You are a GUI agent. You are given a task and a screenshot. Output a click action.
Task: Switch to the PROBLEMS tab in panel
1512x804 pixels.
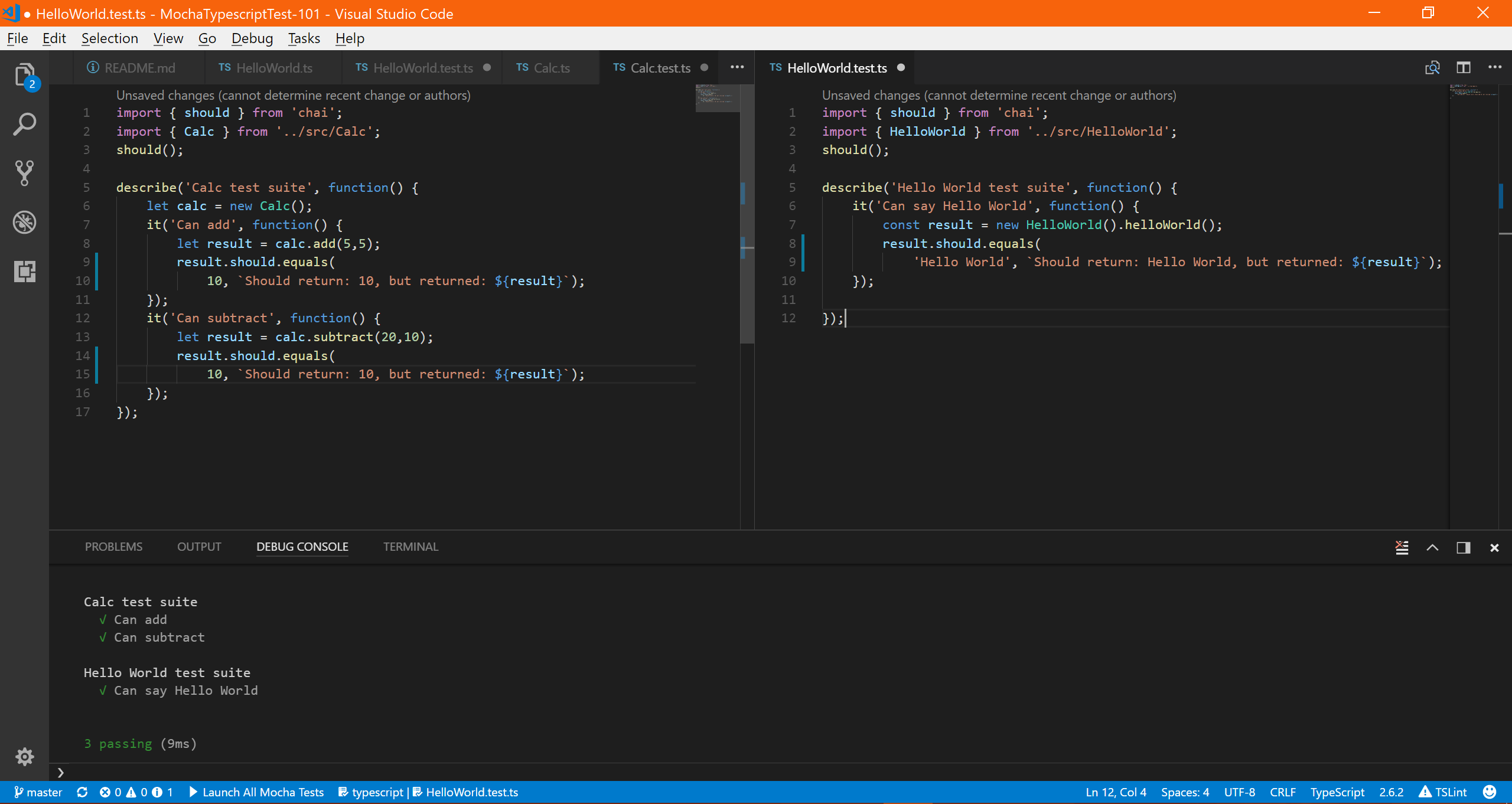pyautogui.click(x=113, y=547)
